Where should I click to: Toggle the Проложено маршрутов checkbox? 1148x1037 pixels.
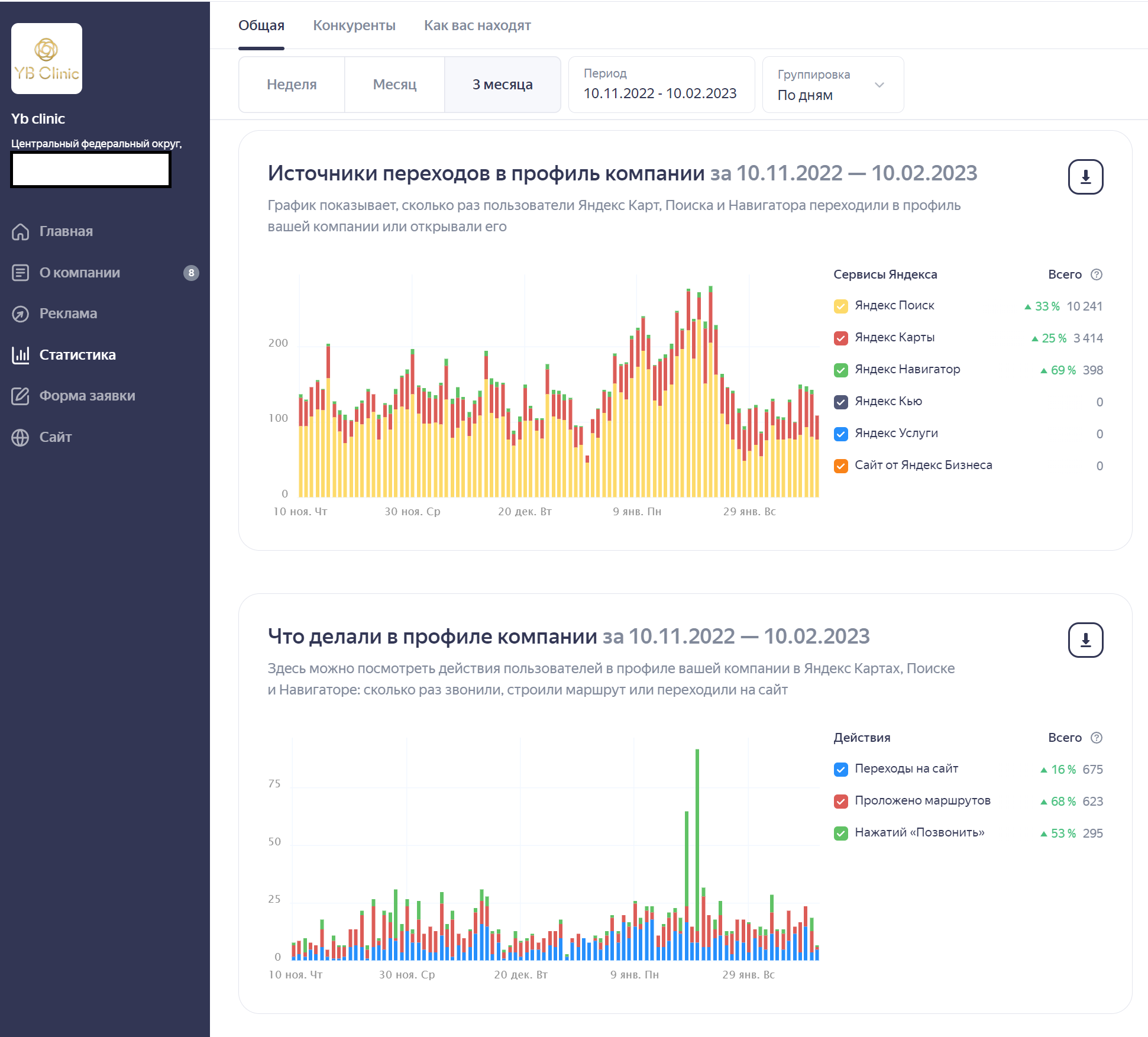(841, 801)
